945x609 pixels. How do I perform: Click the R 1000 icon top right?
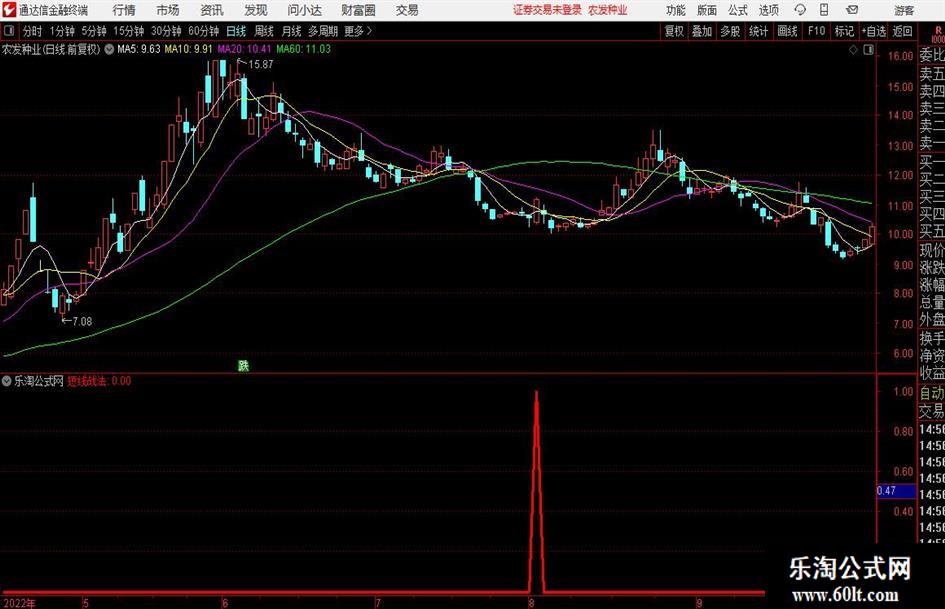click(938, 34)
